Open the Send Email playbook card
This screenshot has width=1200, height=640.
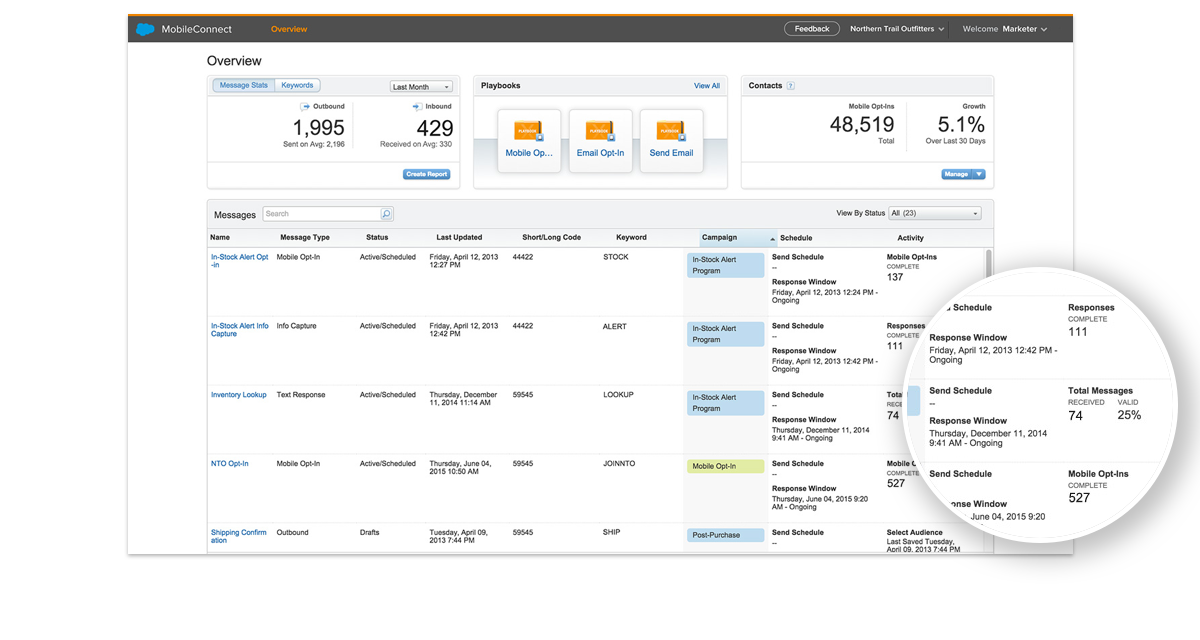[x=671, y=141]
